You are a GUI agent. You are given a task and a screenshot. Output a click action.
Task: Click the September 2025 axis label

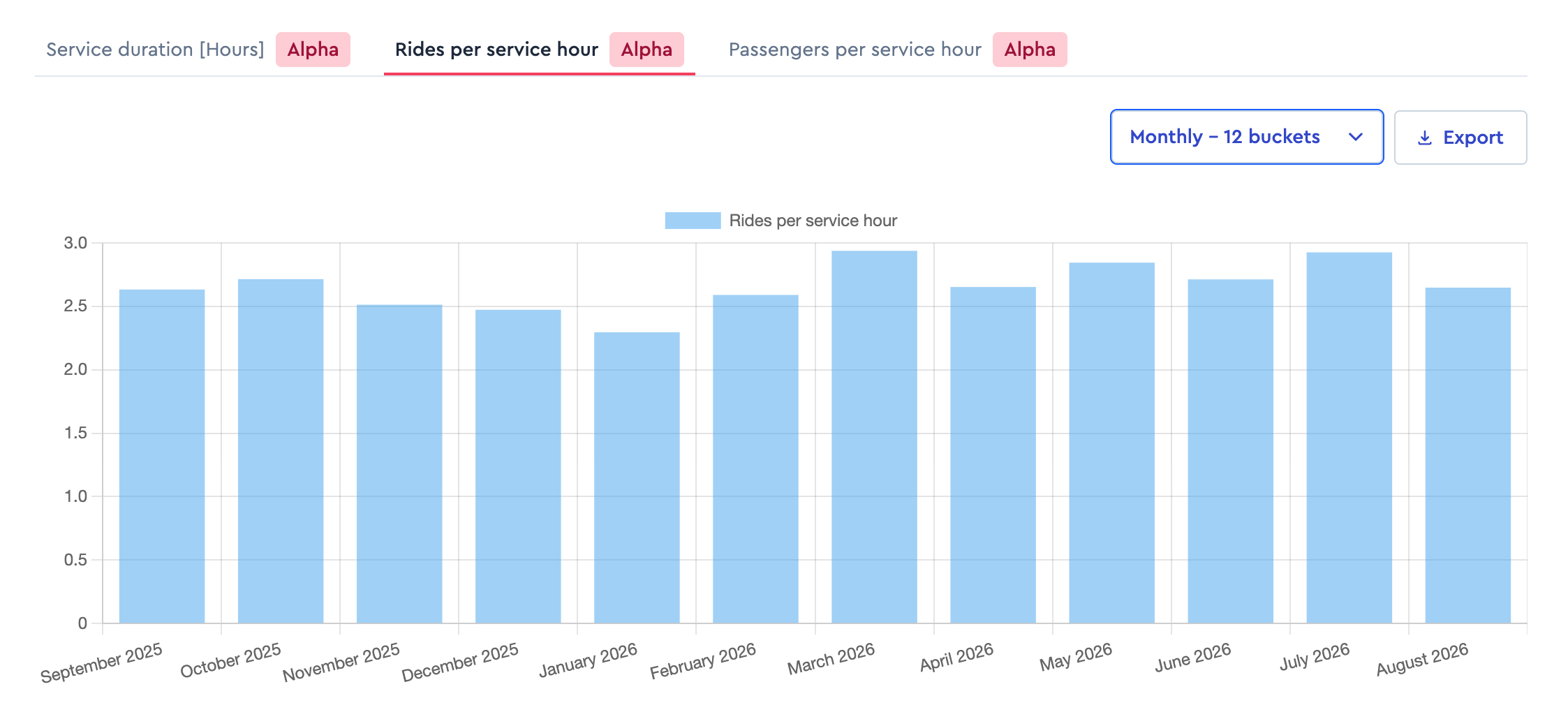pyautogui.click(x=101, y=662)
